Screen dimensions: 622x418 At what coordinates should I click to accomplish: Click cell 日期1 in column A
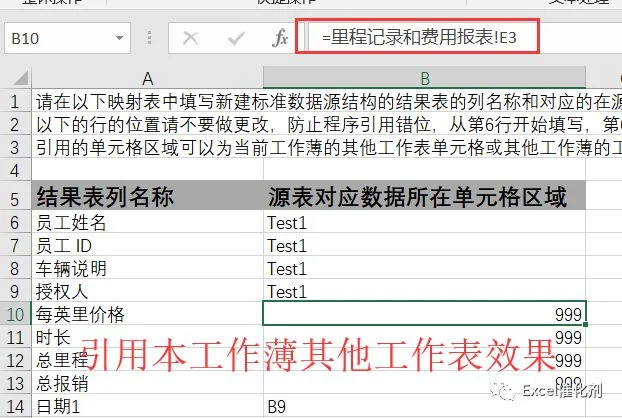tap(147, 406)
